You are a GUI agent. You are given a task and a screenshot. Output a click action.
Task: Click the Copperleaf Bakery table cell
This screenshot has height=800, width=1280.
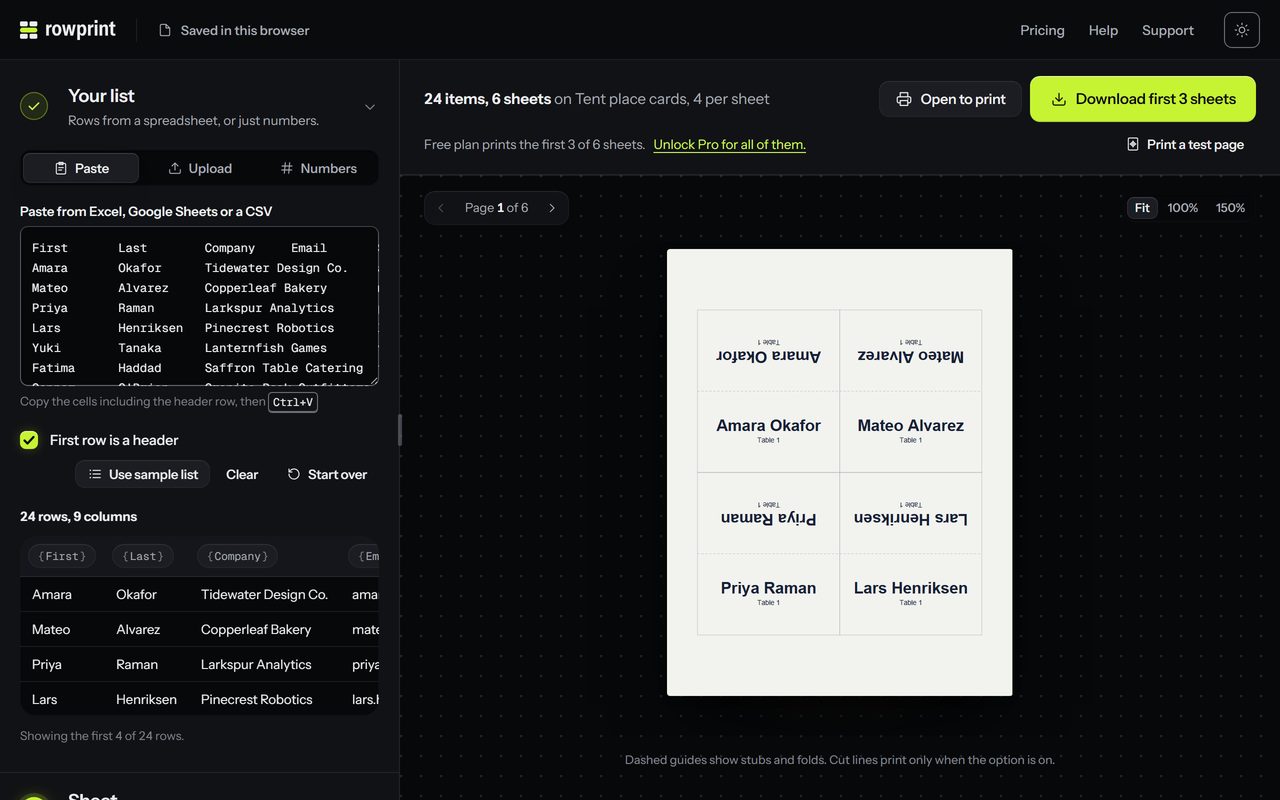(x=256, y=629)
